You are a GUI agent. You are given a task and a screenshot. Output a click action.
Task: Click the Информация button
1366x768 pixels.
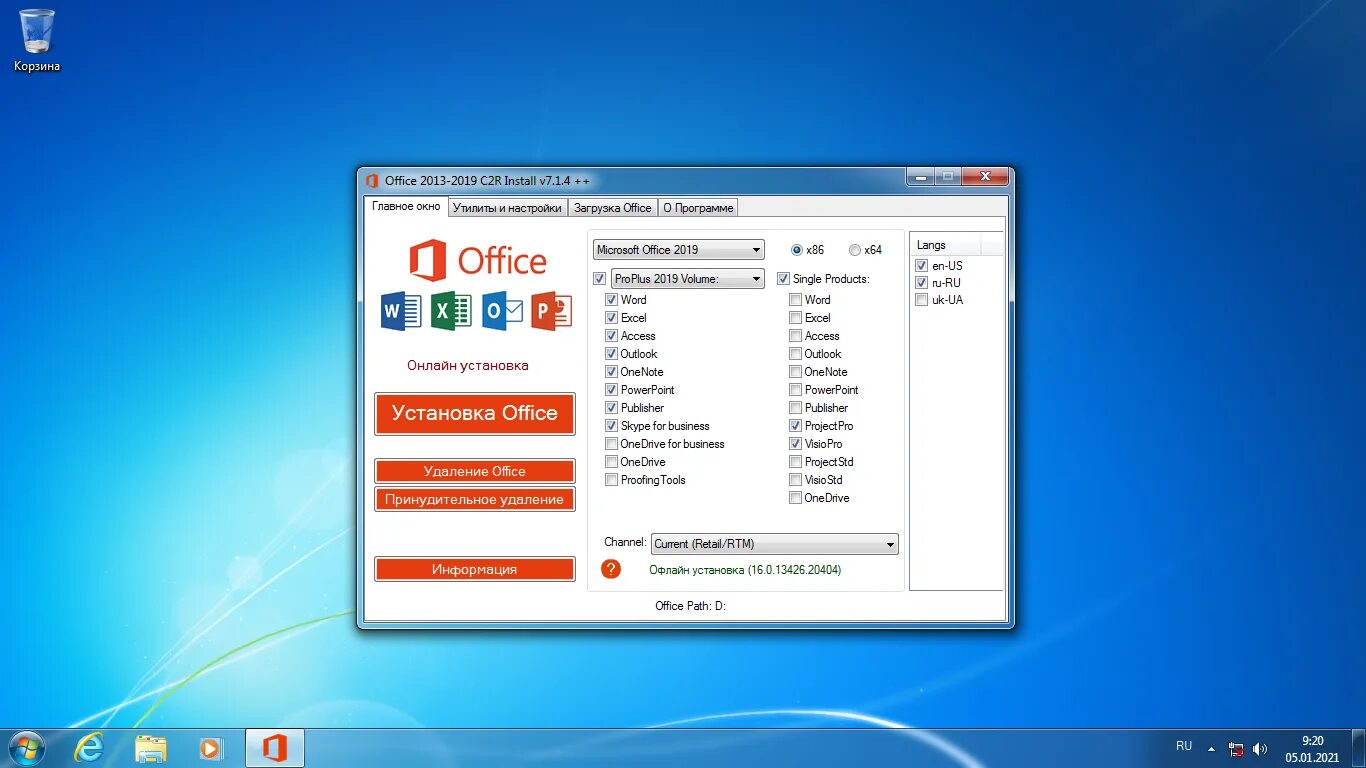(475, 569)
